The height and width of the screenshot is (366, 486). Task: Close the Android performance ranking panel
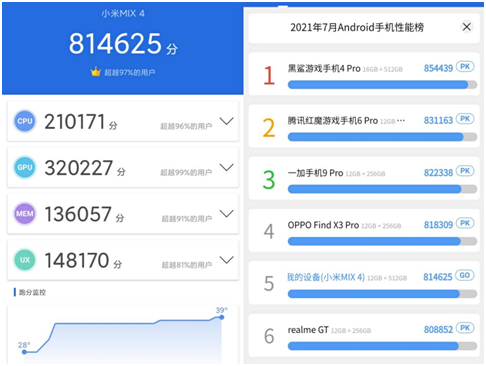(x=467, y=27)
